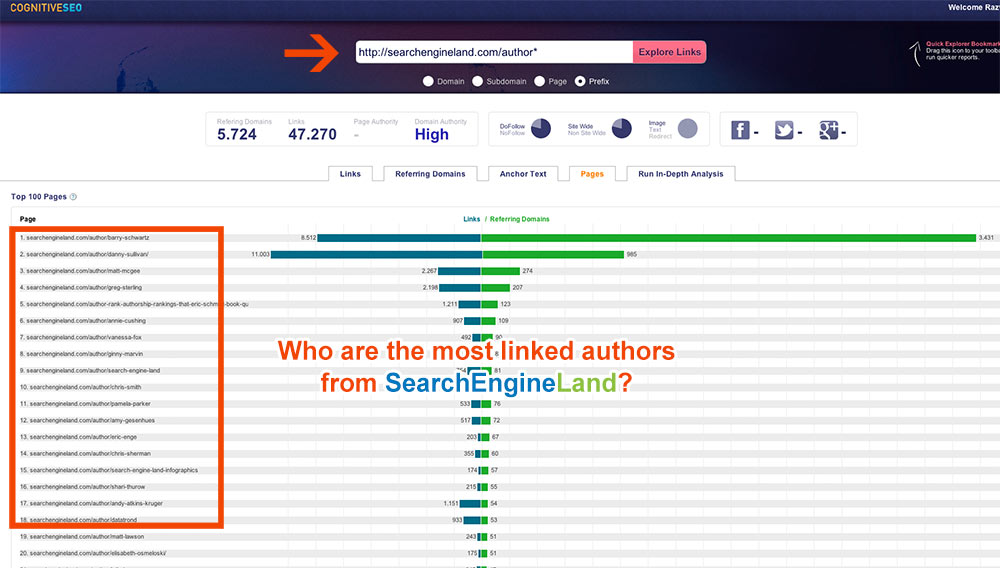
Task: Click barry-schwartz's green 3.431 referring domains bar
Action: [x=729, y=237]
